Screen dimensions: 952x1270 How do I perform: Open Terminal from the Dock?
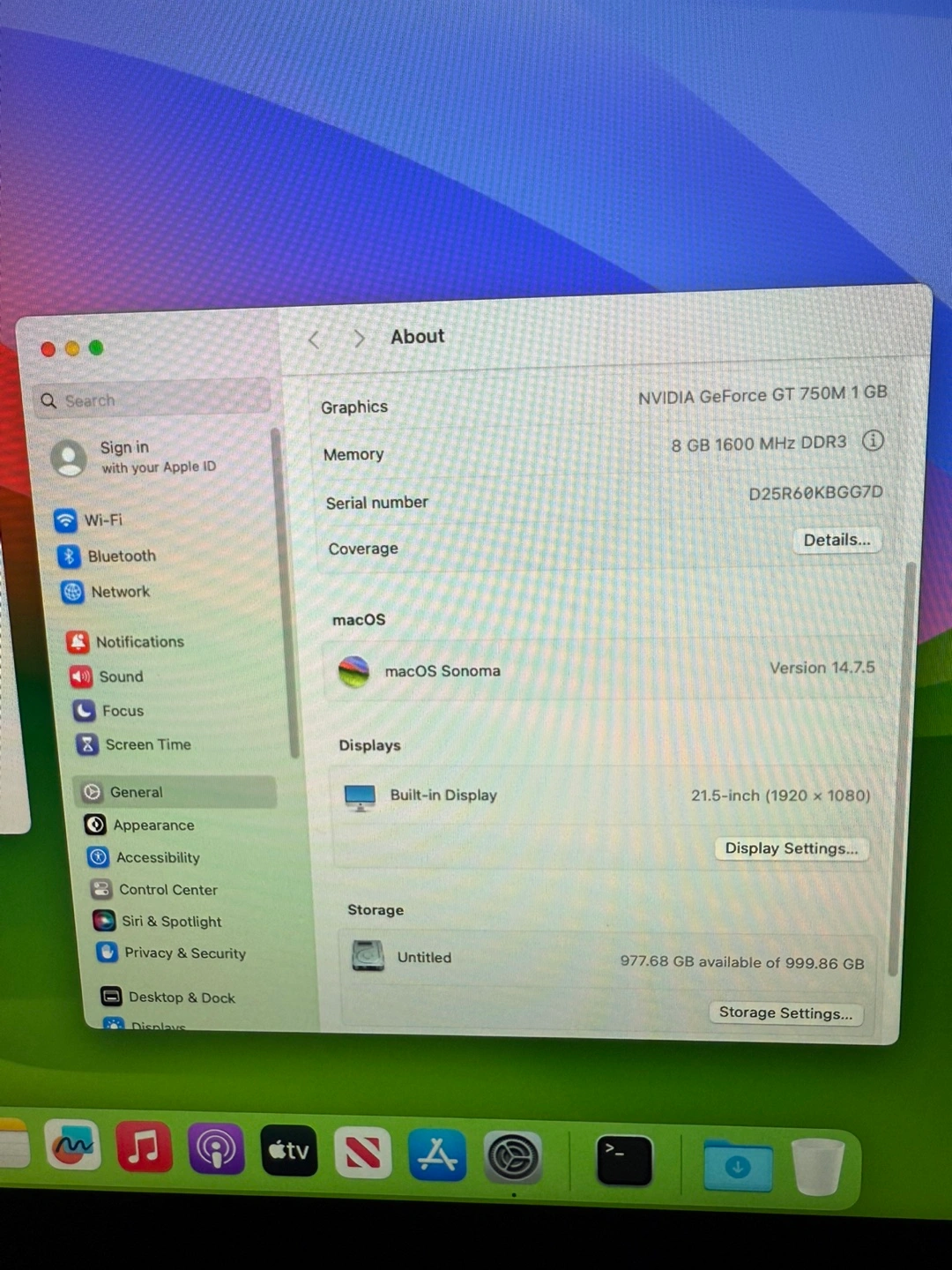coord(625,1161)
